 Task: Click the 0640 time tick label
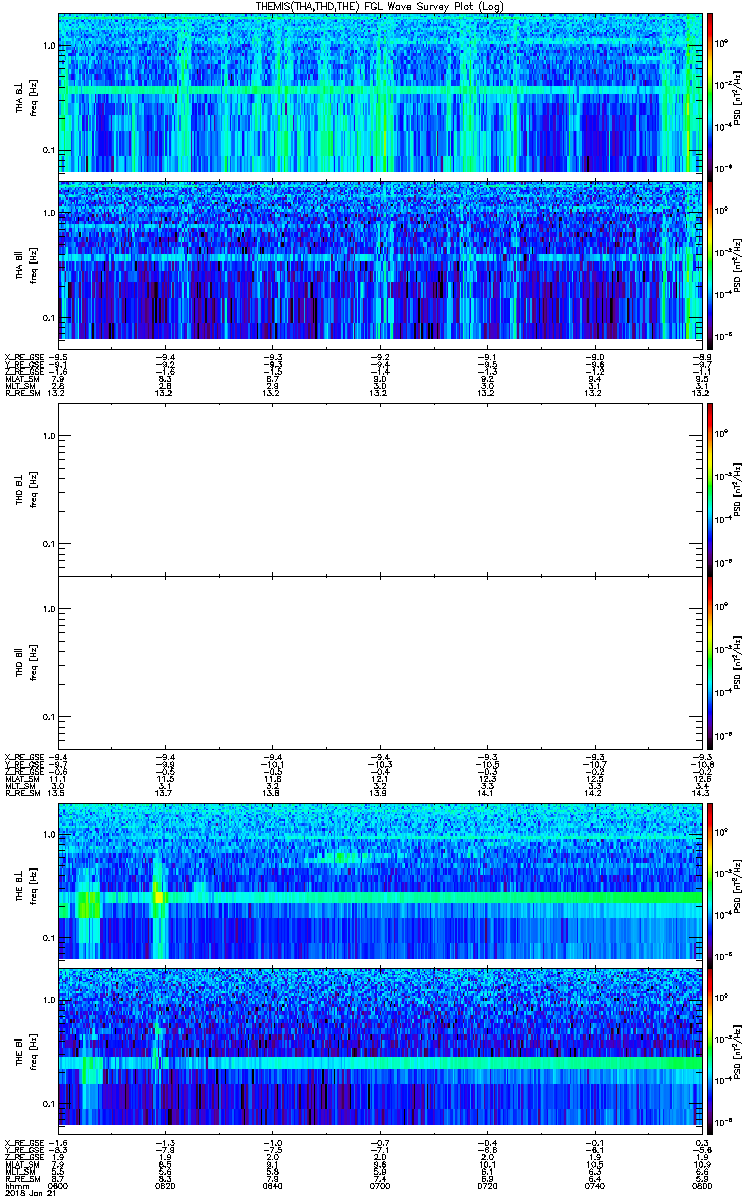coord(272,1184)
